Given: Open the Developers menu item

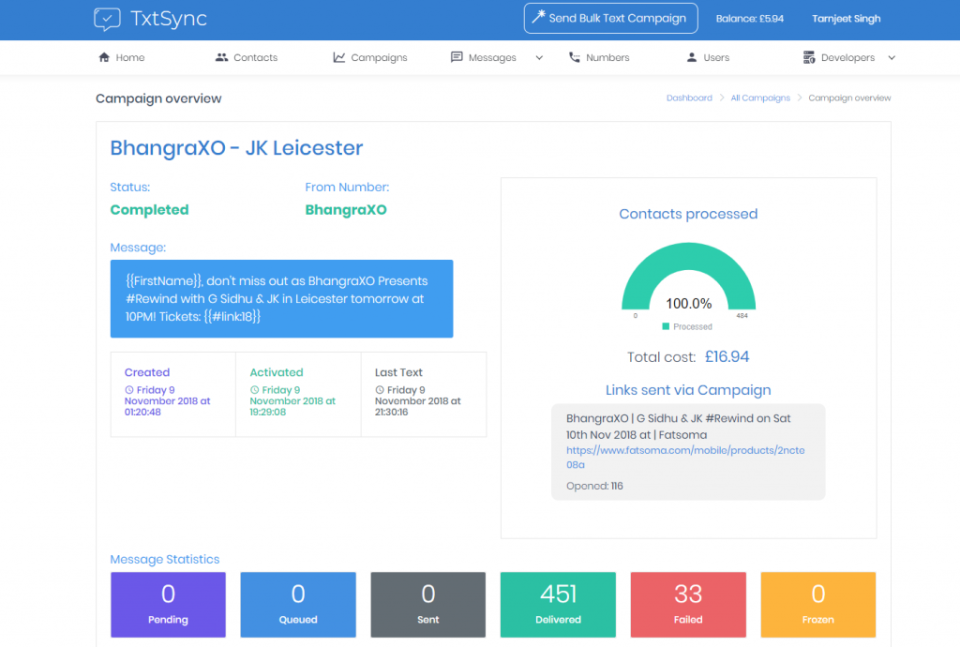Looking at the screenshot, I should point(839,57).
